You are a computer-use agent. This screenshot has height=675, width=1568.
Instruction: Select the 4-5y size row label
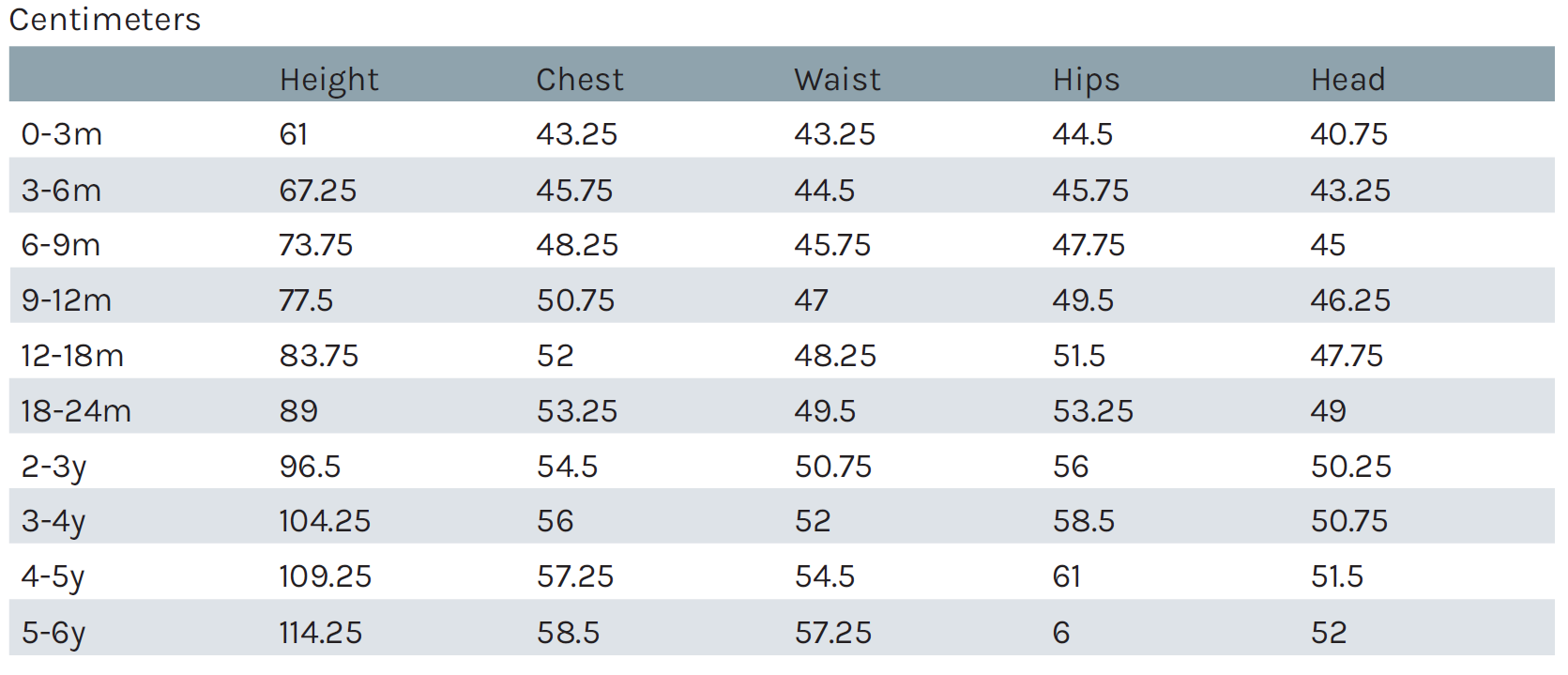click(53, 576)
